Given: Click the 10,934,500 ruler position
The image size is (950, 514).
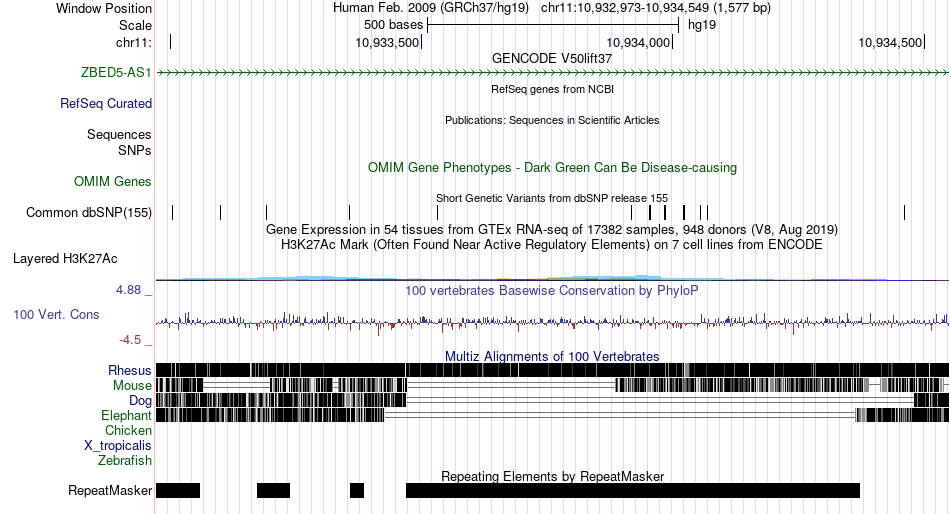Looking at the screenshot, I should [x=891, y=42].
